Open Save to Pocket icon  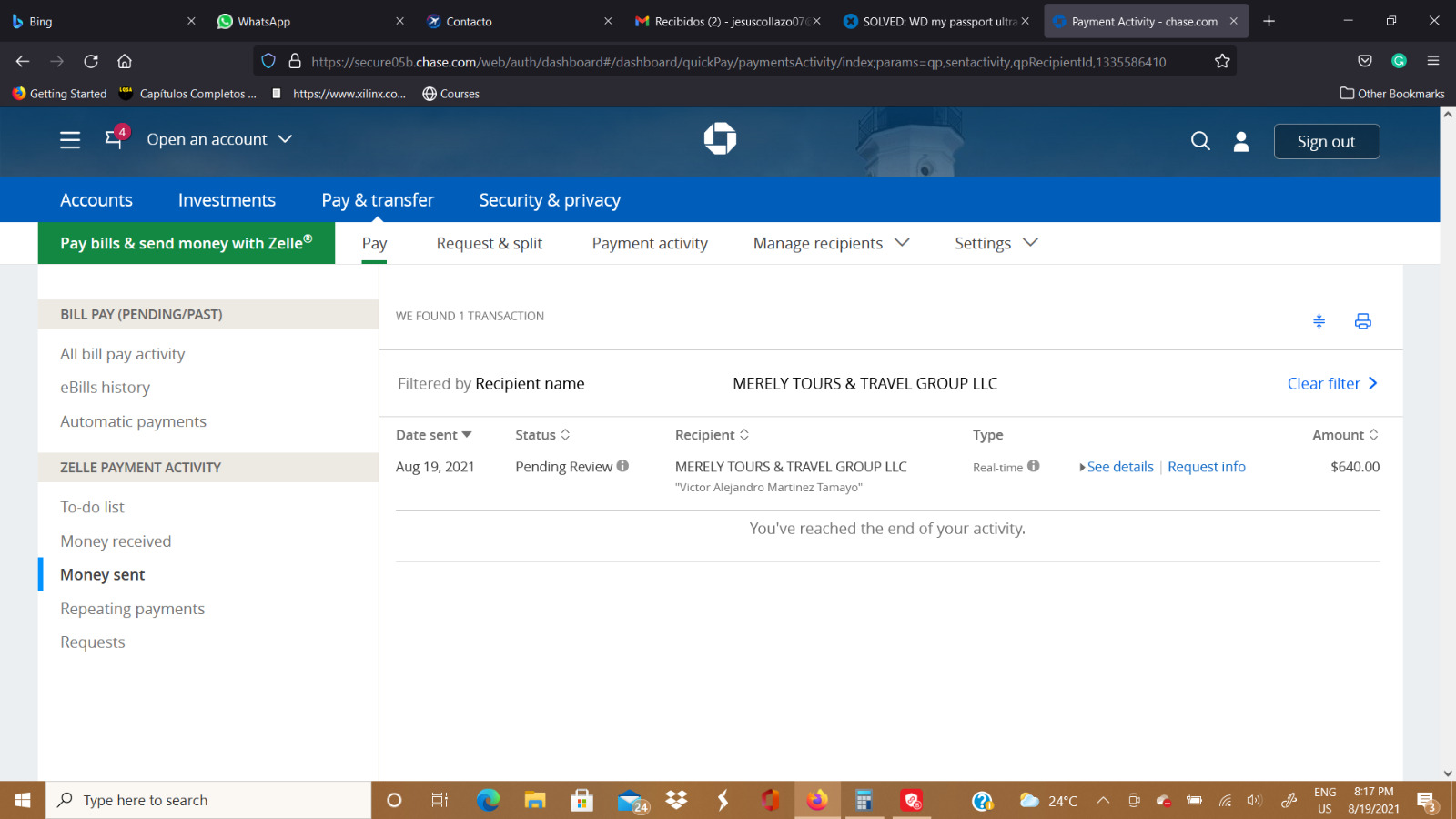pos(1365,61)
